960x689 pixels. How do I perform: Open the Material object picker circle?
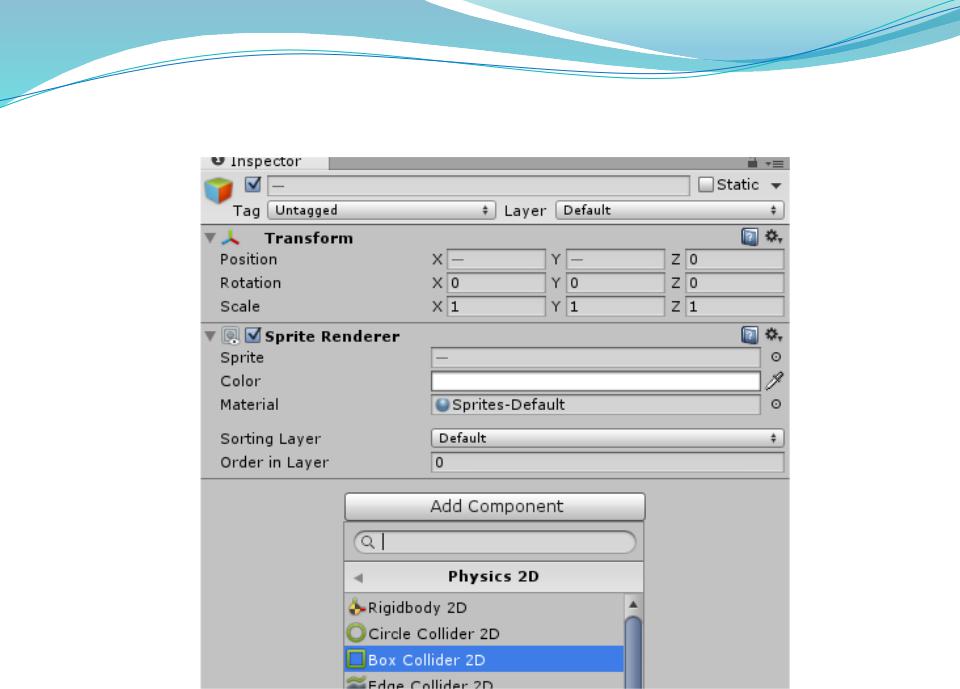coord(776,404)
